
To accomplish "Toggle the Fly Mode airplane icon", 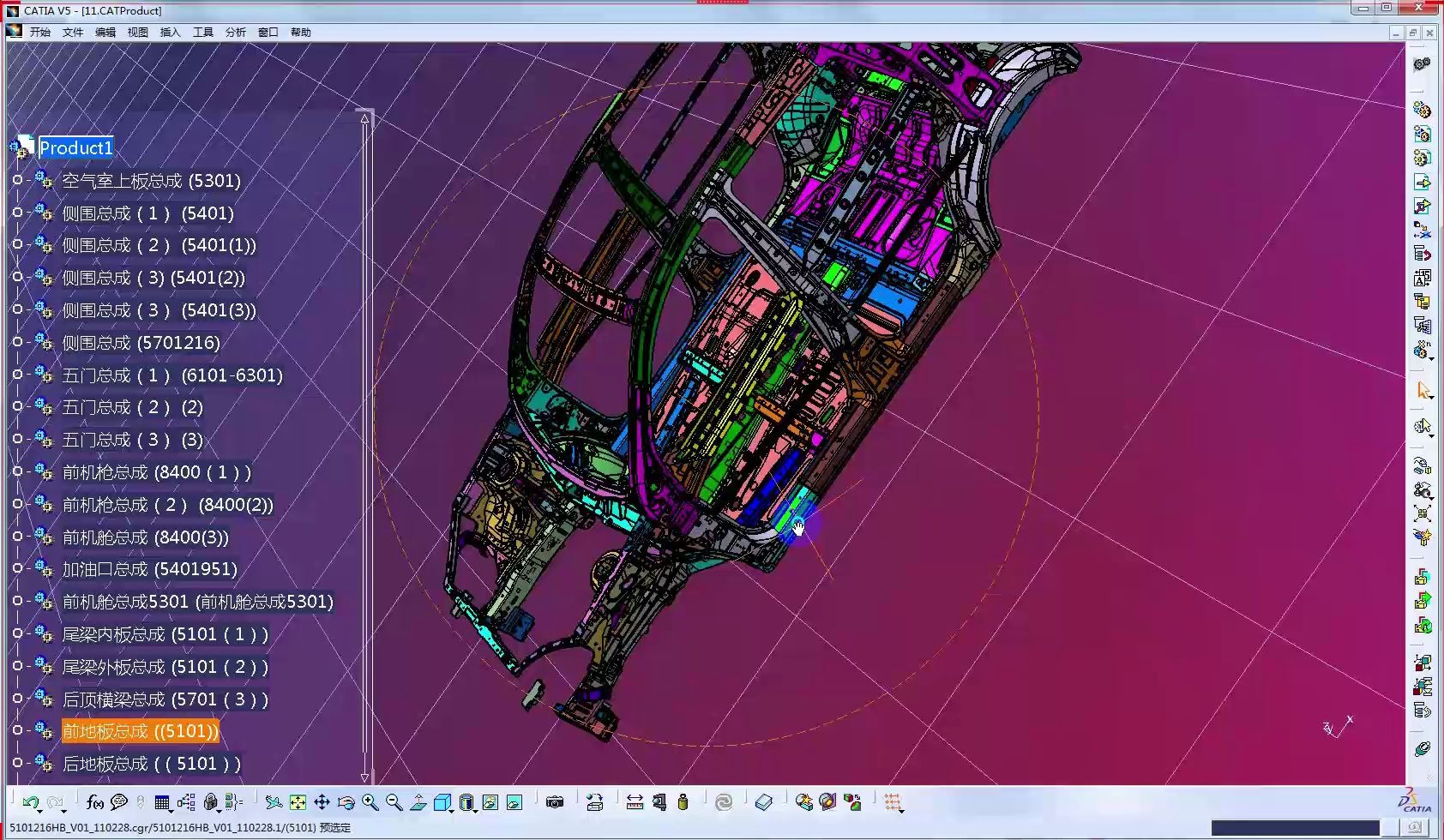I will point(273,802).
